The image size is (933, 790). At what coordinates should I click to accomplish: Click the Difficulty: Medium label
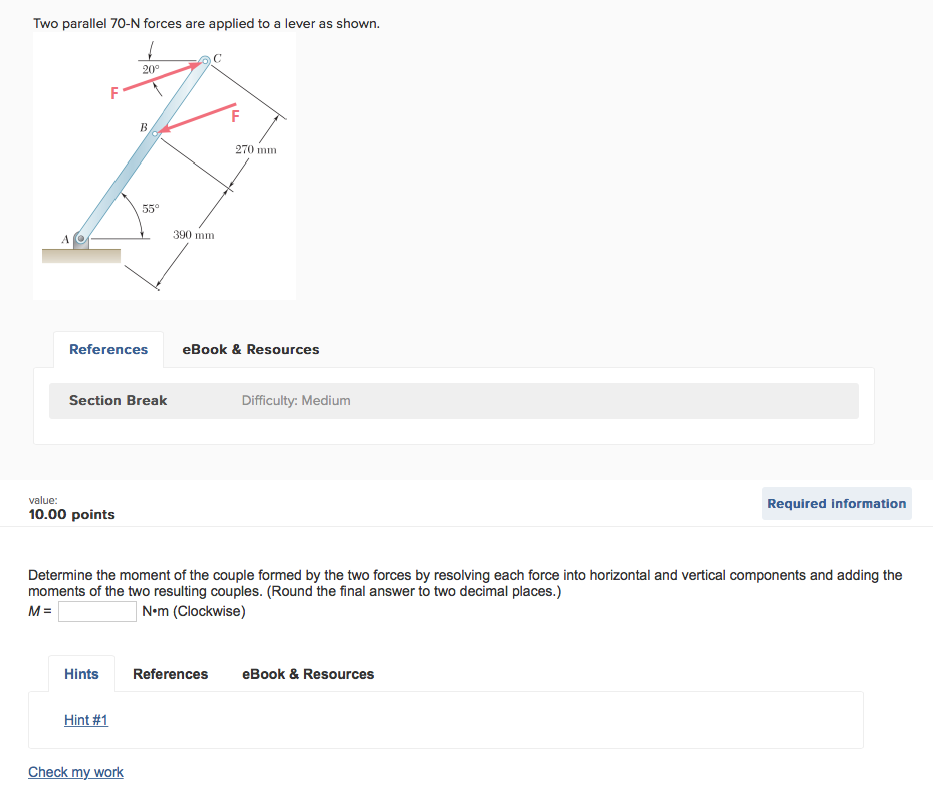tap(296, 401)
